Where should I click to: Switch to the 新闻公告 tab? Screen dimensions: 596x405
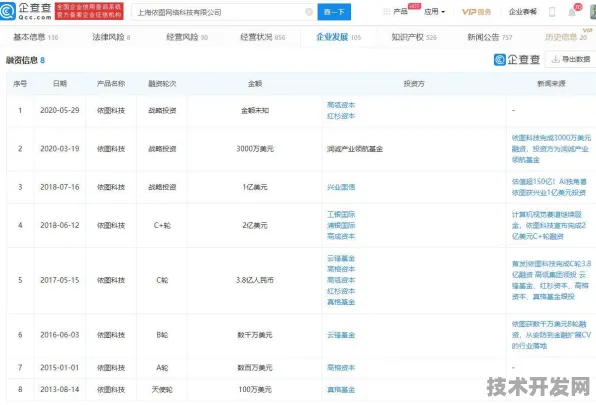pos(490,37)
